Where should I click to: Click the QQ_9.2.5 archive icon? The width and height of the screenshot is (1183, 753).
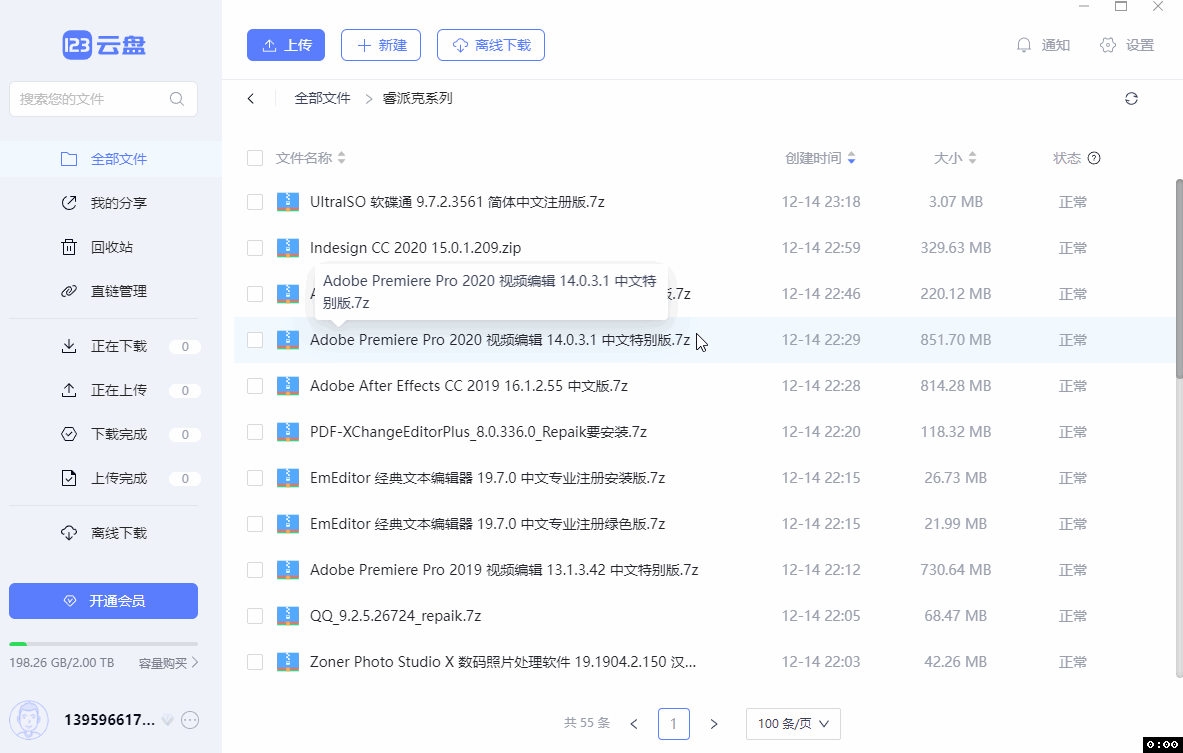(x=287, y=616)
